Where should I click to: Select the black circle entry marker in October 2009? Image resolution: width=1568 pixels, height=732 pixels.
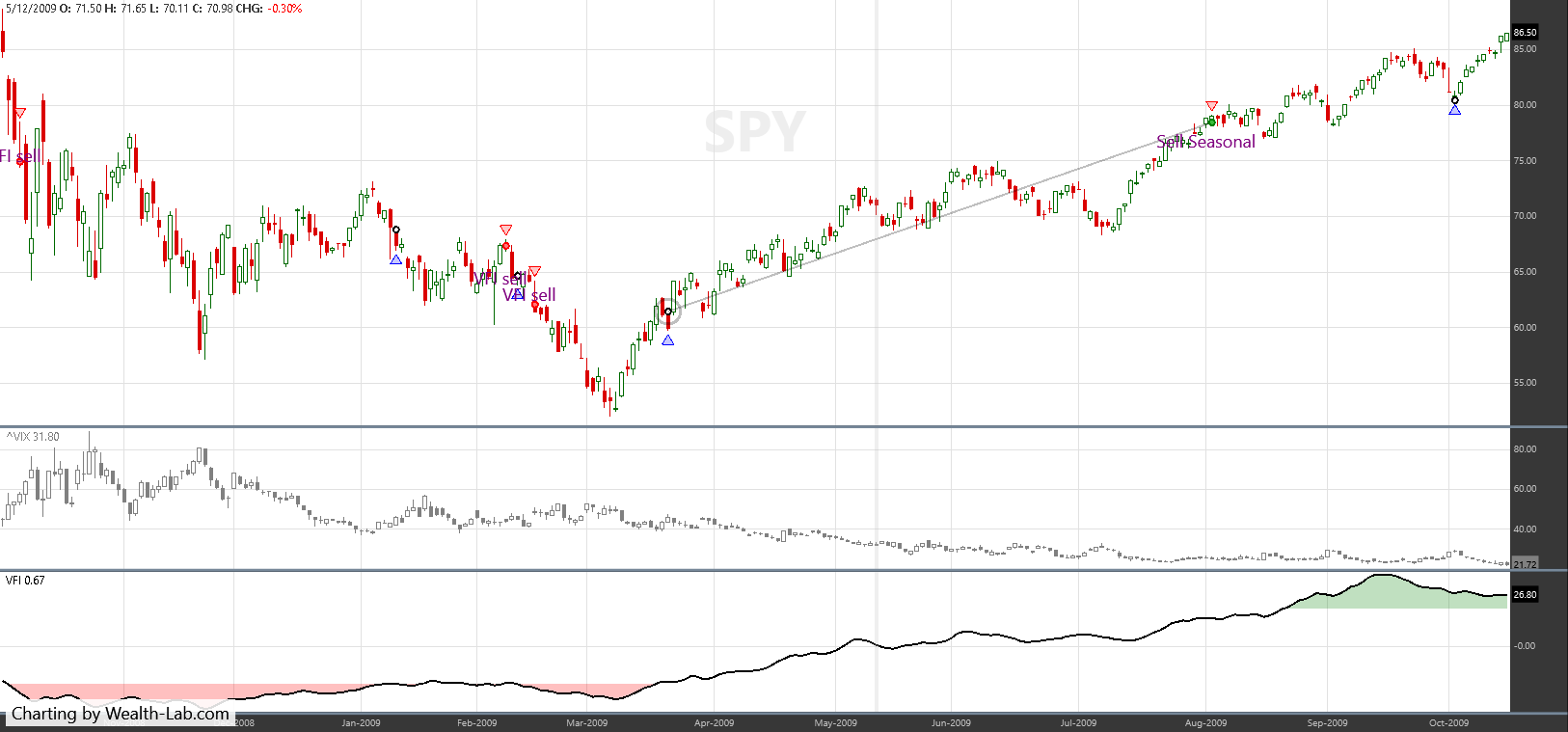[1454, 99]
